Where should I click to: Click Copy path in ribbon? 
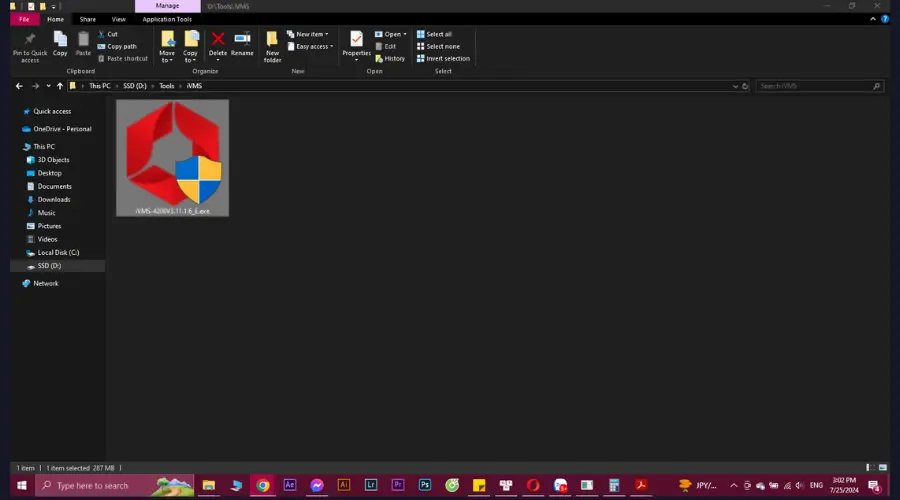point(117,46)
